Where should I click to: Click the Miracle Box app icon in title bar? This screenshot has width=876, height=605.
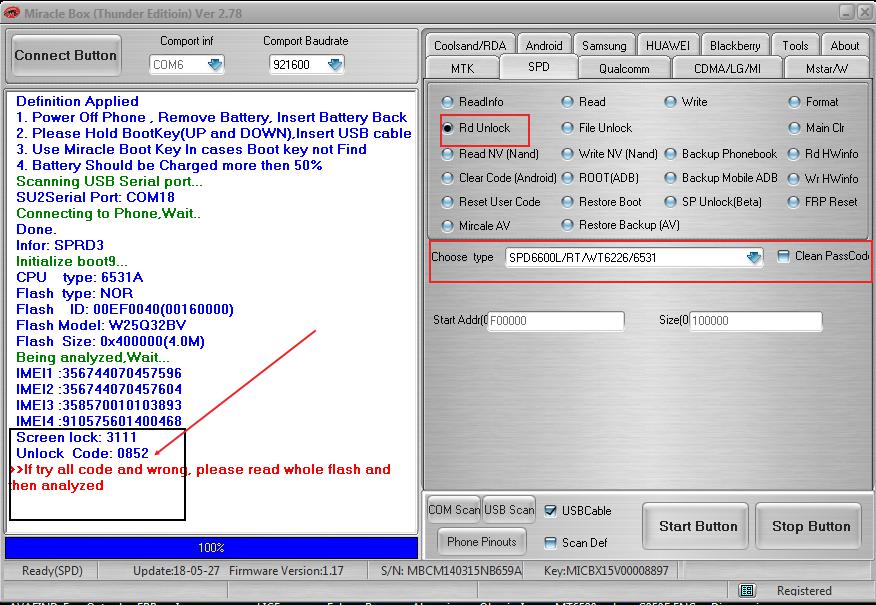click(x=11, y=12)
